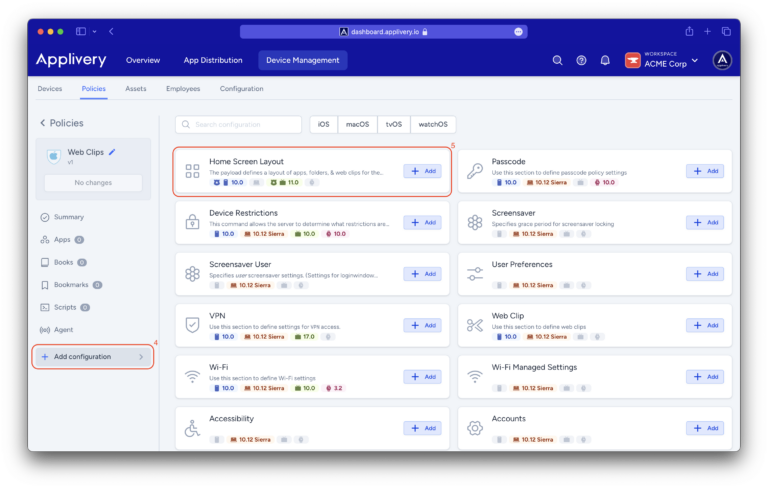
Task: Click the Passcode key icon
Action: (475, 171)
